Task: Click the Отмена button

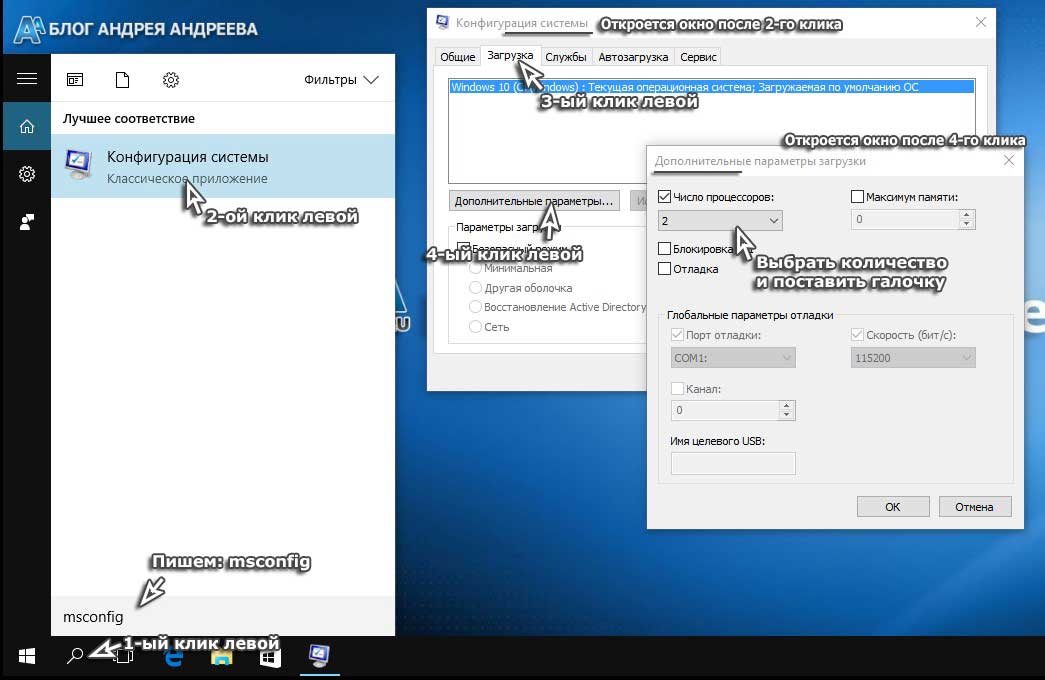Action: tap(974, 507)
